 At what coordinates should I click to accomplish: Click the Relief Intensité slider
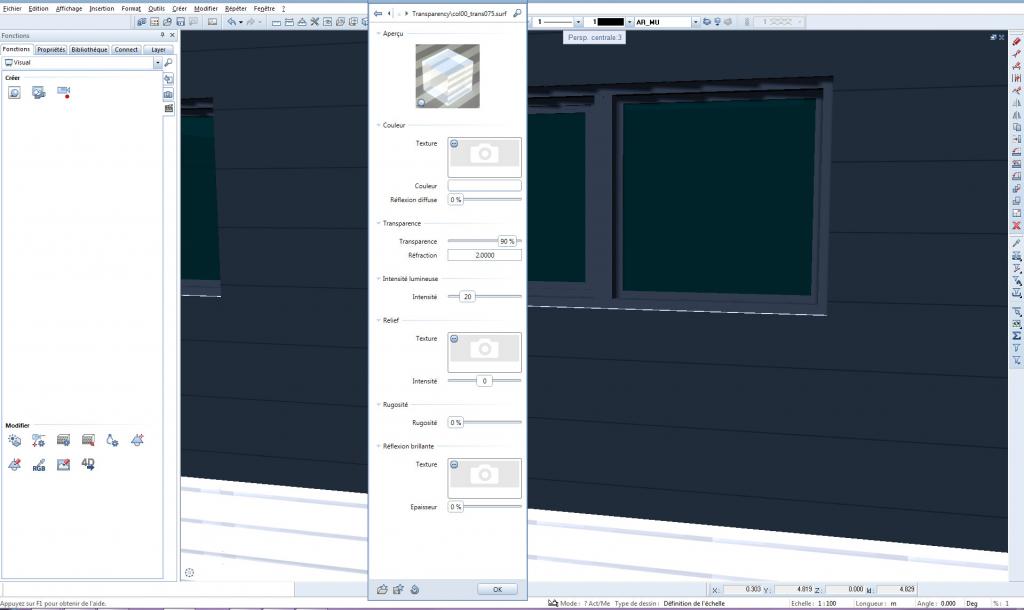485,381
